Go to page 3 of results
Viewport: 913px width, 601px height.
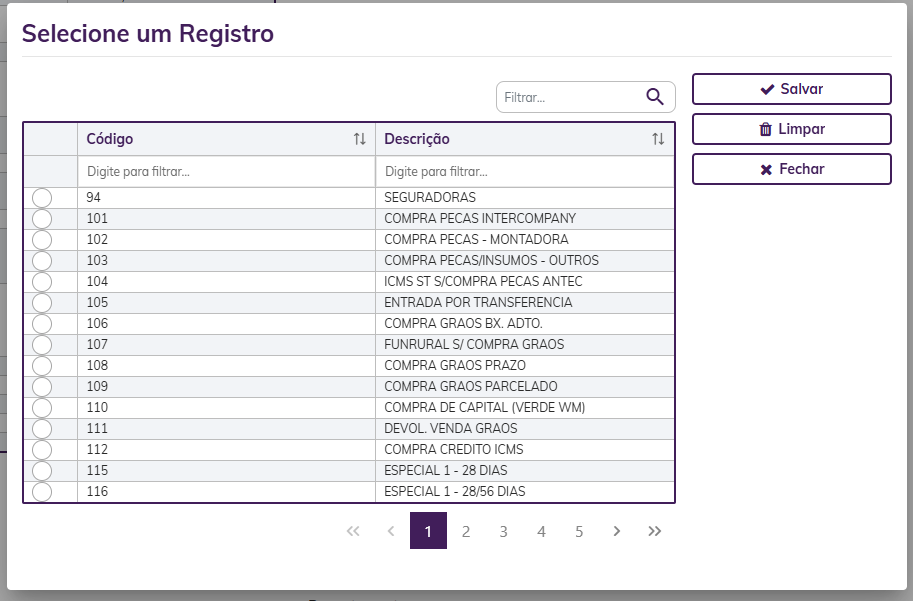click(503, 531)
